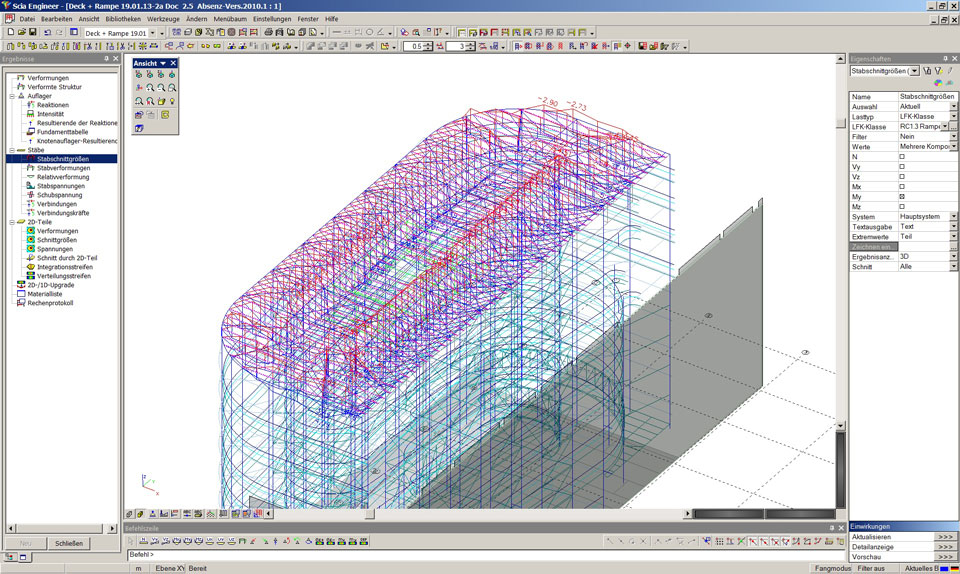This screenshot has width=960, height=574.
Task: Click the filter funnel icon in Eigenschaften panel
Action: pyautogui.click(x=927, y=71)
